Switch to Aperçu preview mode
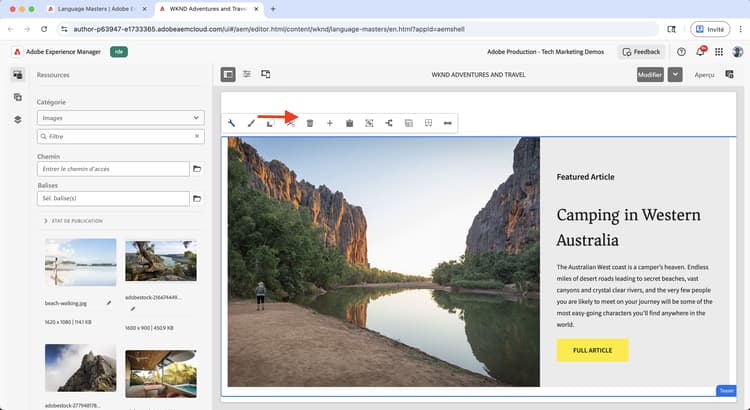 704,75
